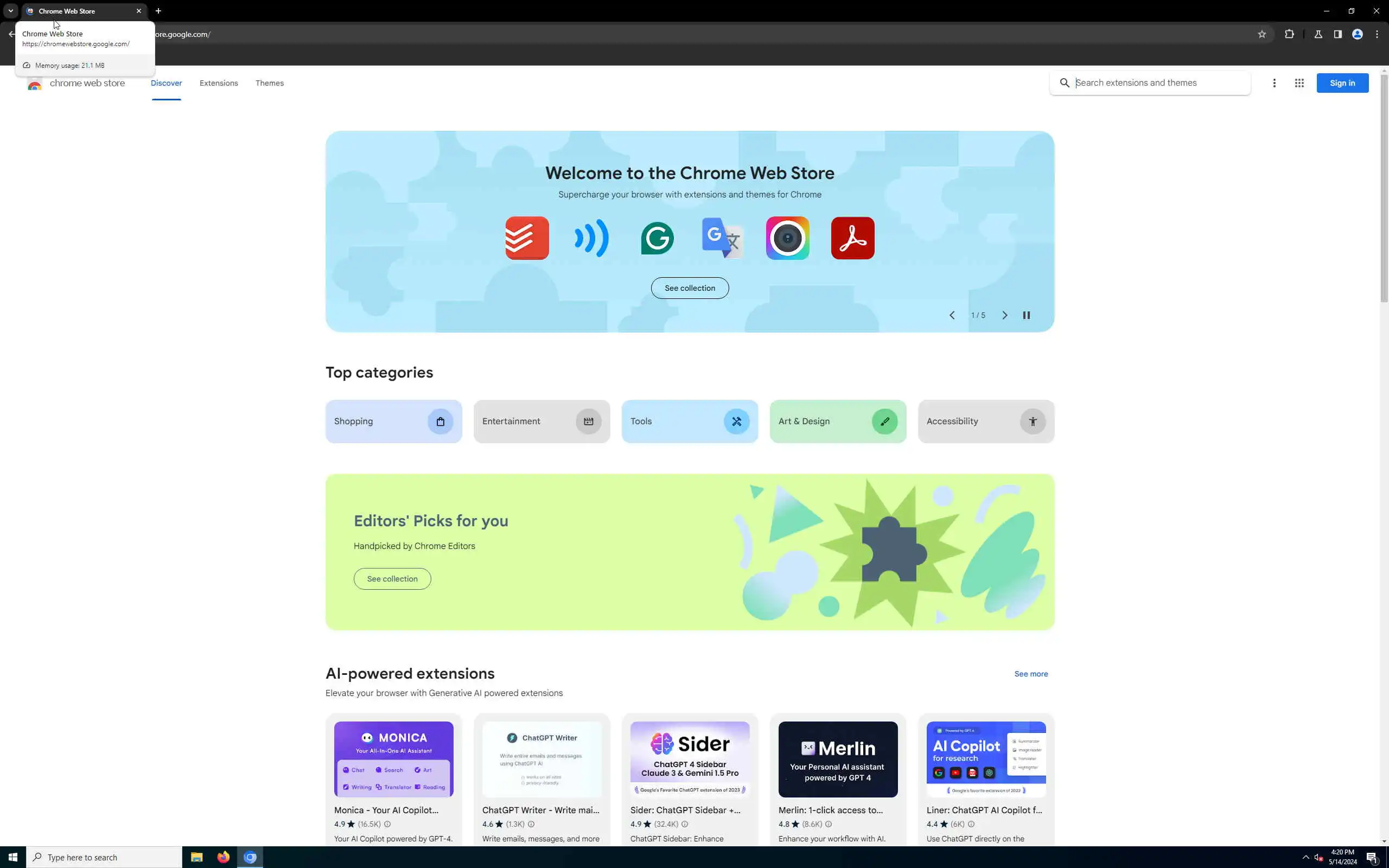Screen dimensions: 1389x868
Task: Bookmark this page with the star icon
Action: [1261, 34]
